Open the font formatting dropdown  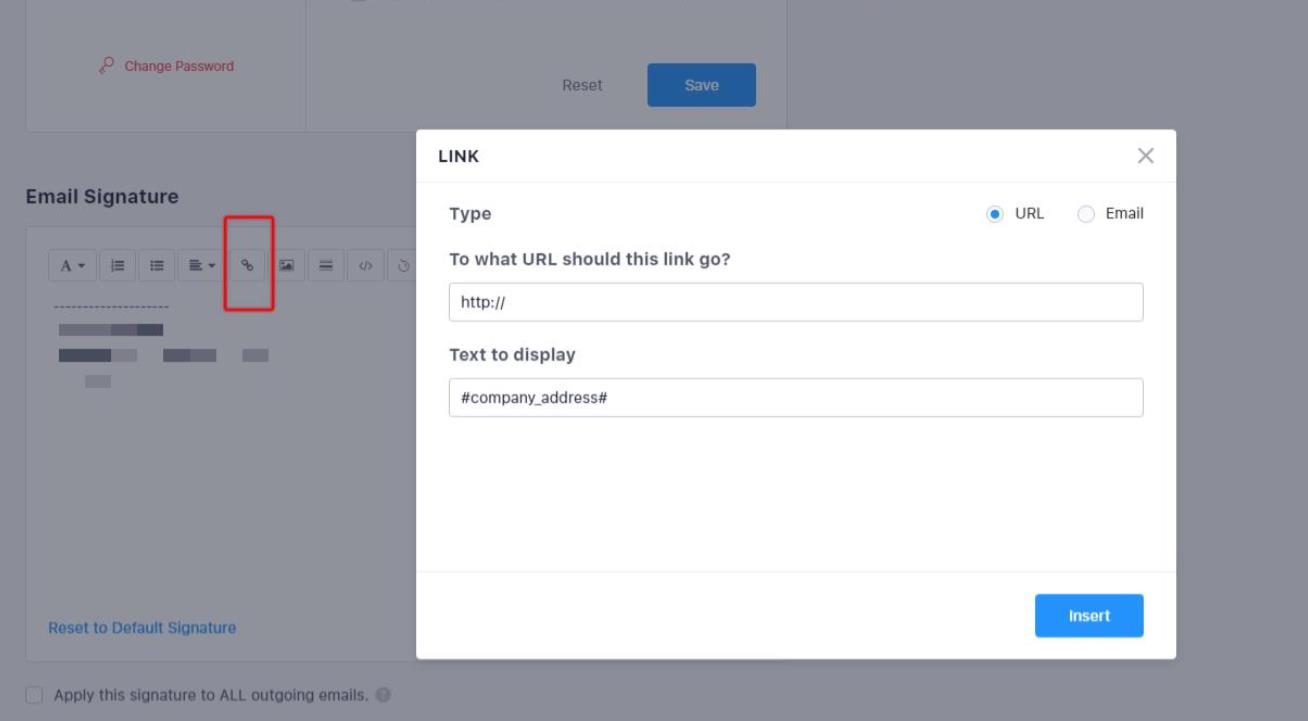[72, 266]
